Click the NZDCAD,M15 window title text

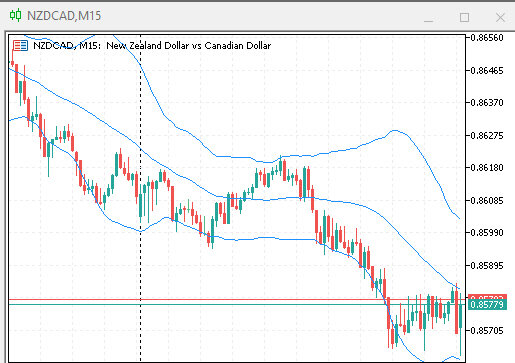pyautogui.click(x=64, y=16)
